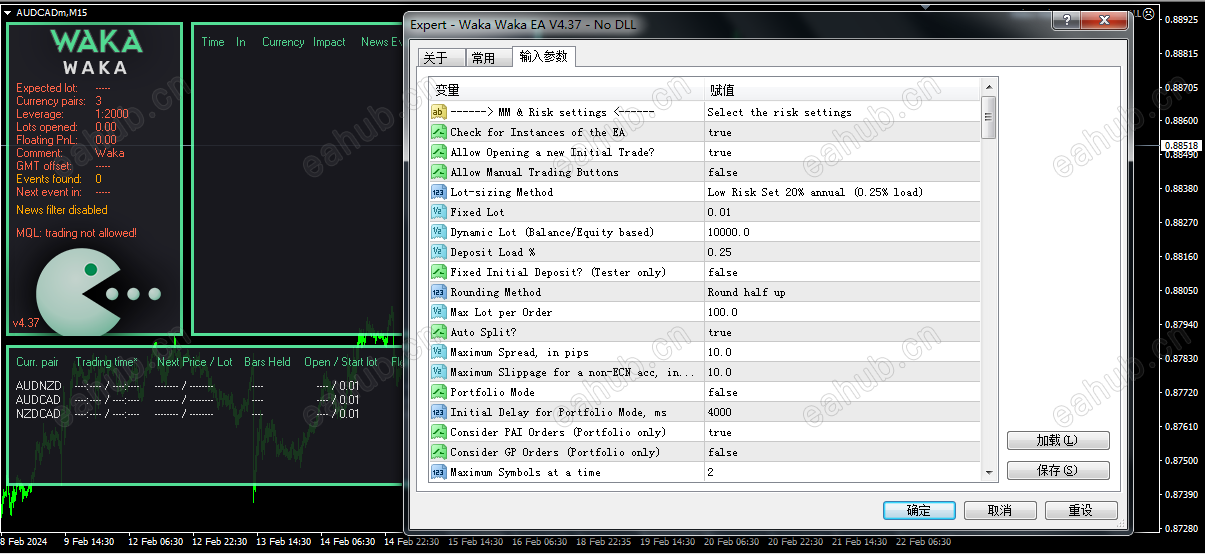This screenshot has height=555, width=1205.
Task: Click the Maximum Slippage row icon
Action: click(438, 372)
